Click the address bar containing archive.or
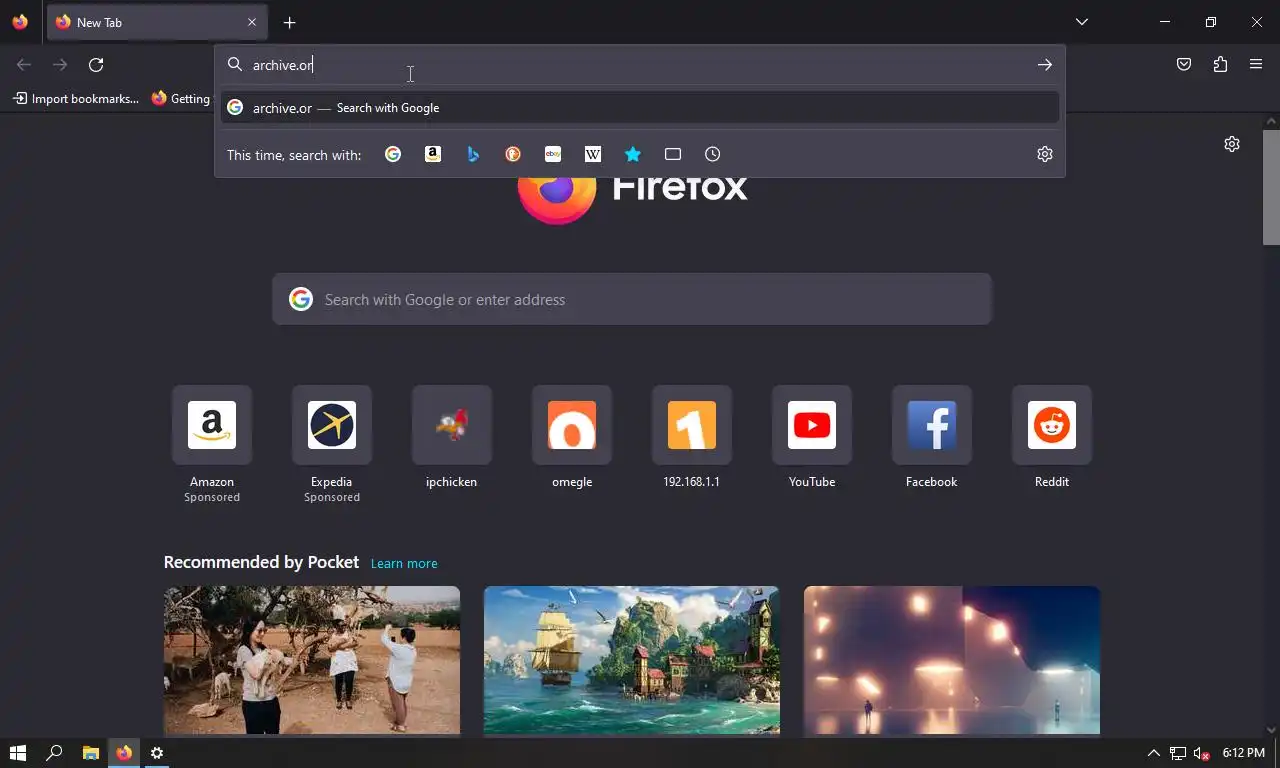The height and width of the screenshot is (768, 1280). pos(640,65)
